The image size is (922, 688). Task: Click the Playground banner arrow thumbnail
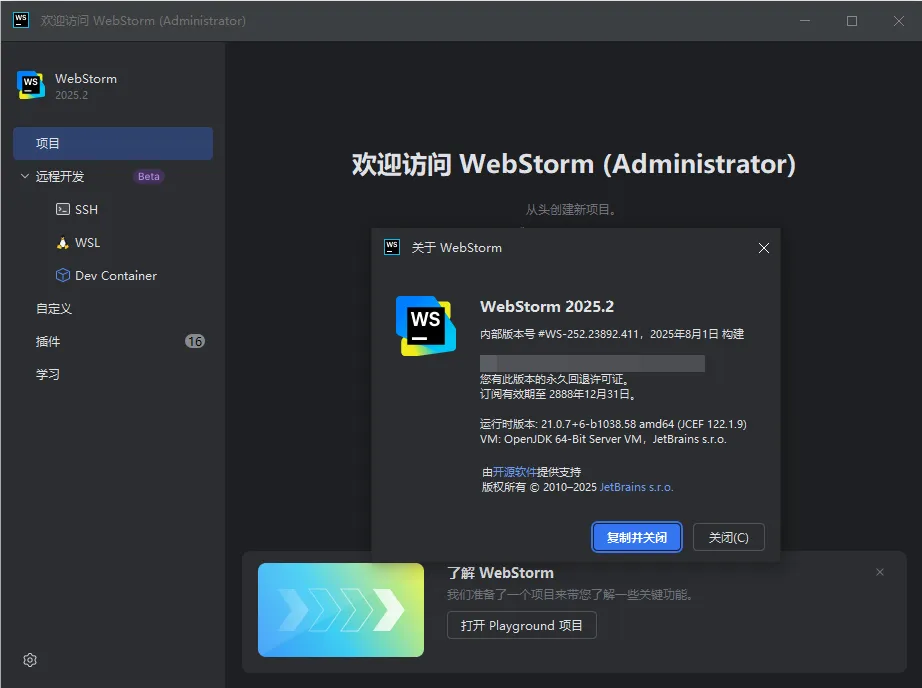coord(340,610)
